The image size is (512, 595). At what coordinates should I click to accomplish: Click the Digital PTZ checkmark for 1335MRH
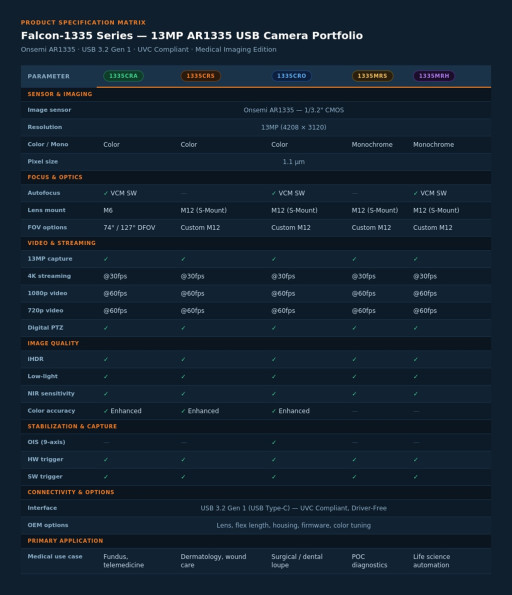pos(416,328)
